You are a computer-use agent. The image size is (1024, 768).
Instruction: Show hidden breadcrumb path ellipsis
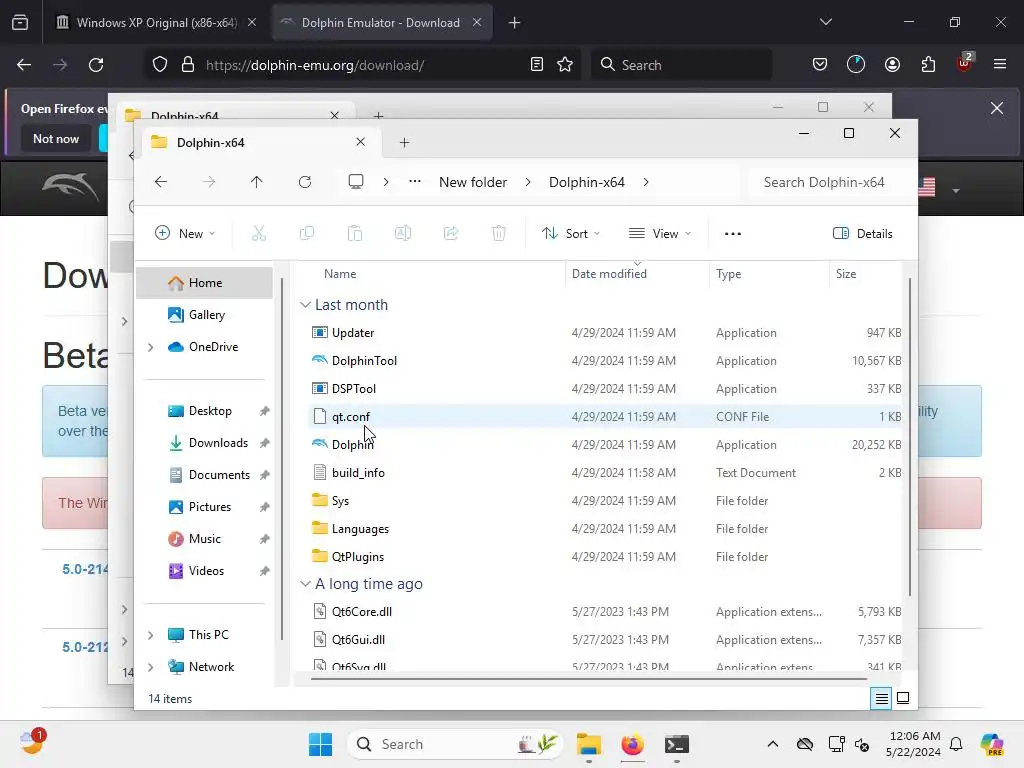point(415,182)
